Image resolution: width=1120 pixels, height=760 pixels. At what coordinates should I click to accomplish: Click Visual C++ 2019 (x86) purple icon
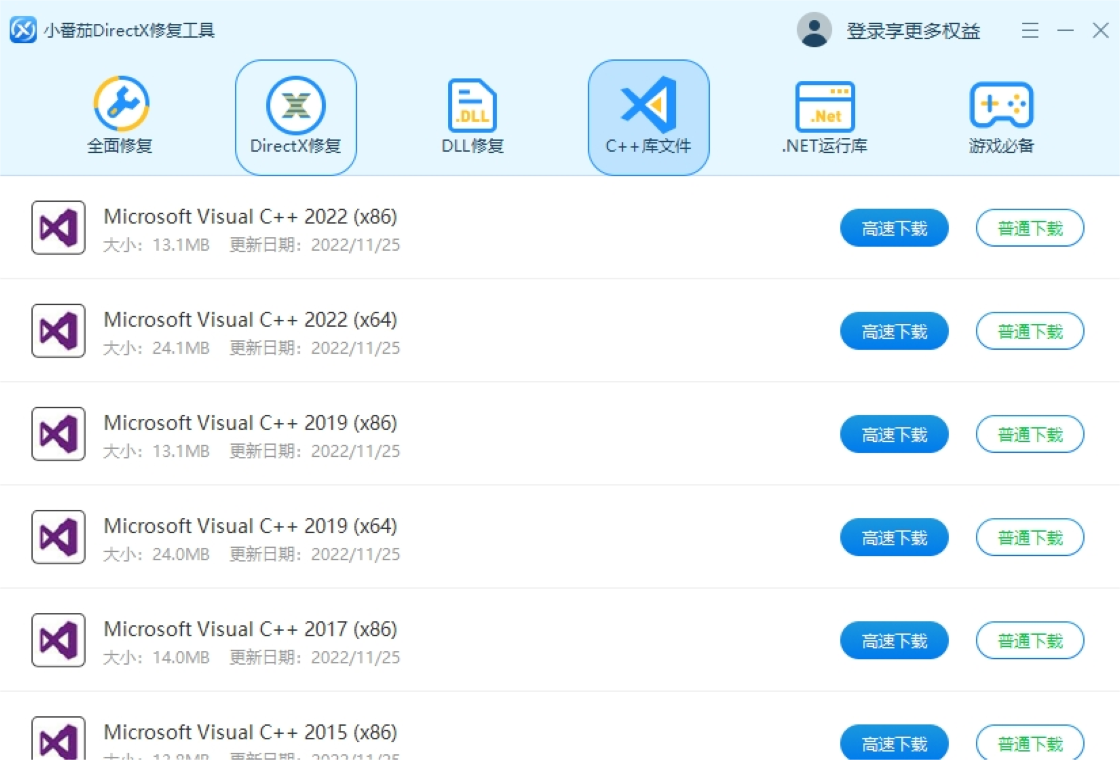click(x=59, y=434)
